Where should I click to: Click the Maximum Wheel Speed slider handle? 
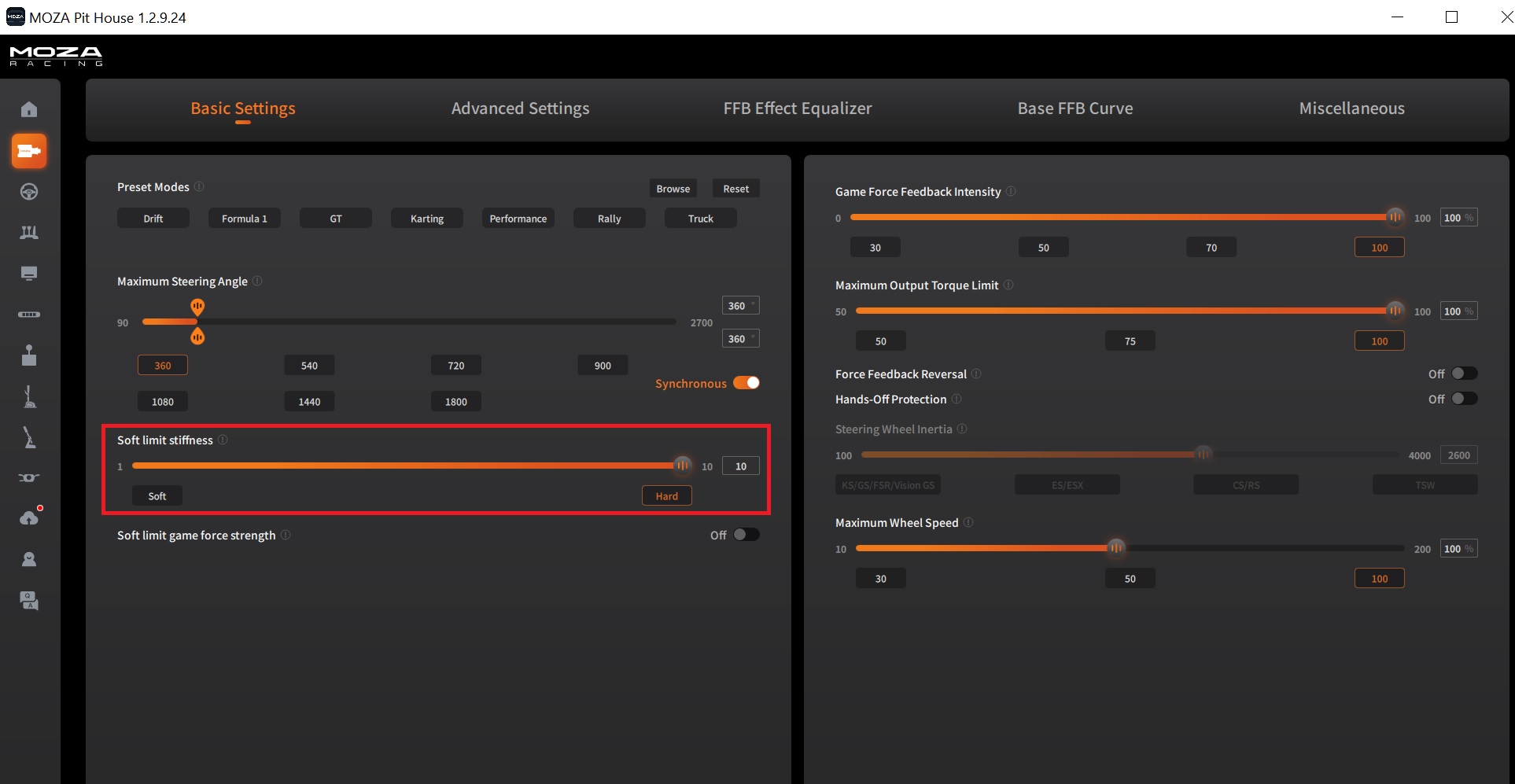[1116, 548]
